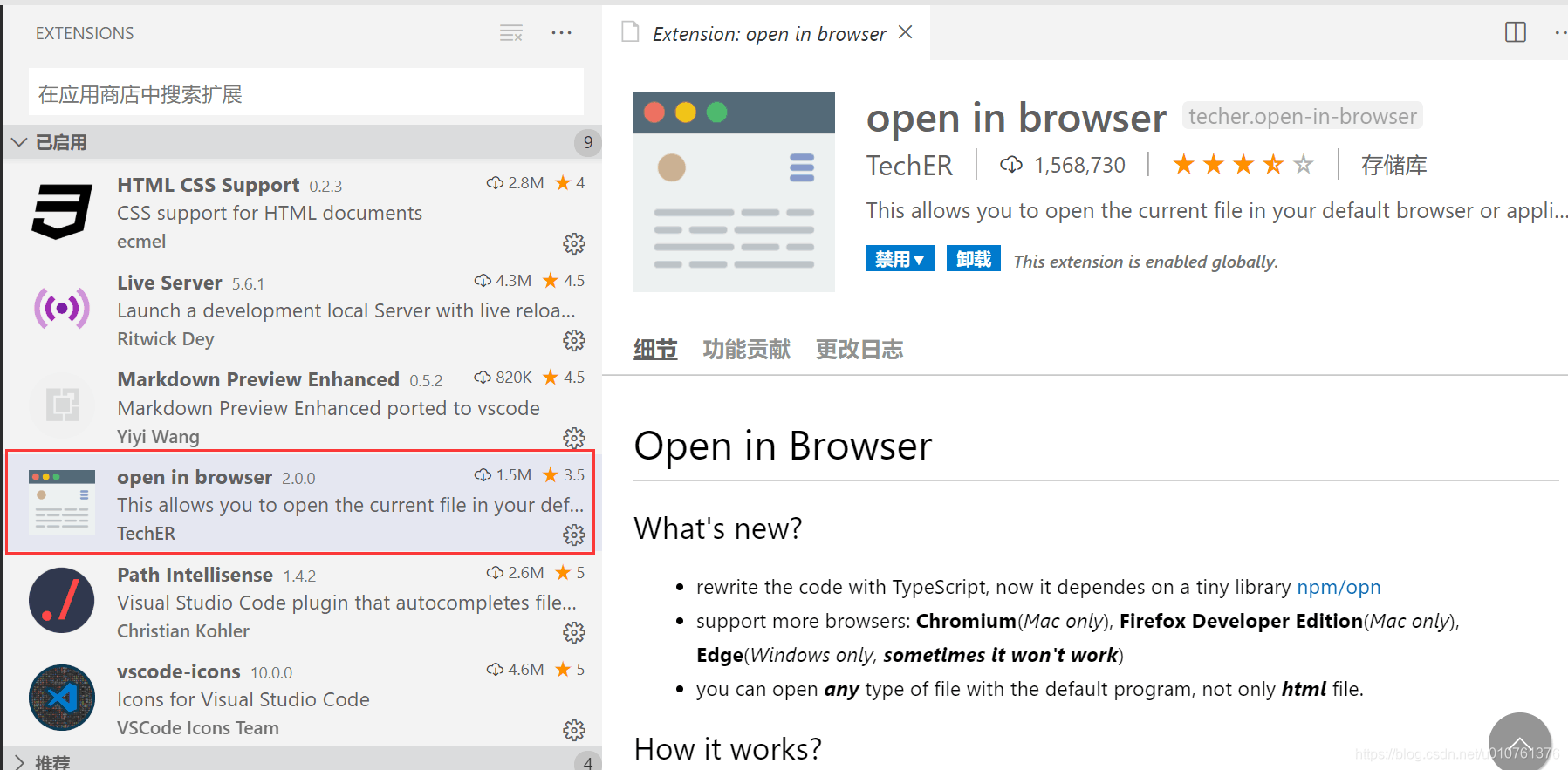Select the open in browser list icon
Viewport: 1568px width, 770px height.
click(61, 502)
